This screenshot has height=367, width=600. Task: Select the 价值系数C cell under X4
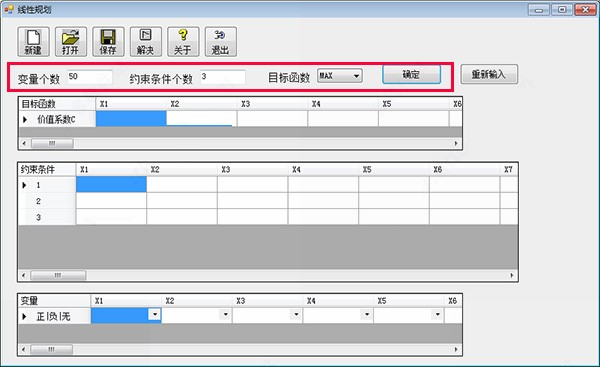(343, 119)
